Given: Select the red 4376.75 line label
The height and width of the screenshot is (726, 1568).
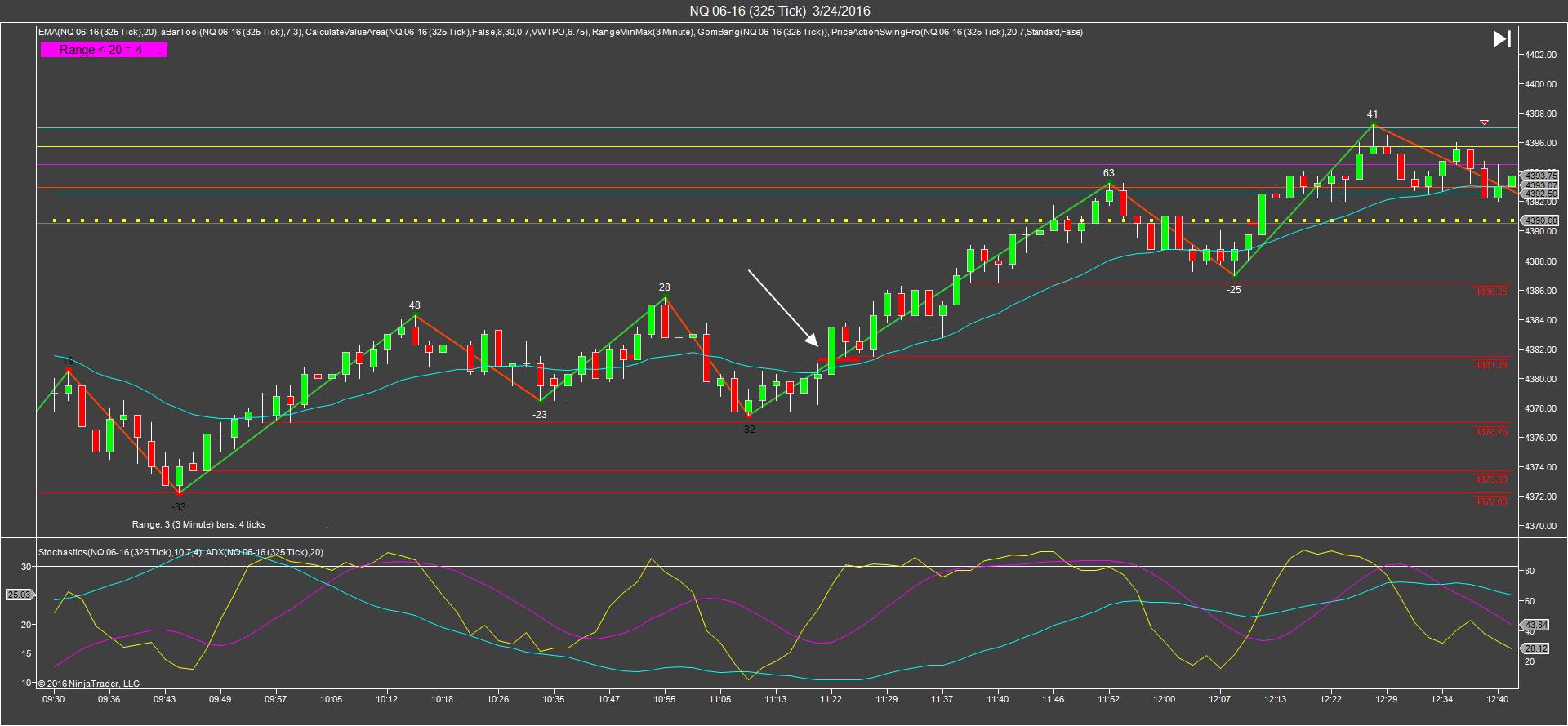Looking at the screenshot, I should pyautogui.click(x=1491, y=432).
